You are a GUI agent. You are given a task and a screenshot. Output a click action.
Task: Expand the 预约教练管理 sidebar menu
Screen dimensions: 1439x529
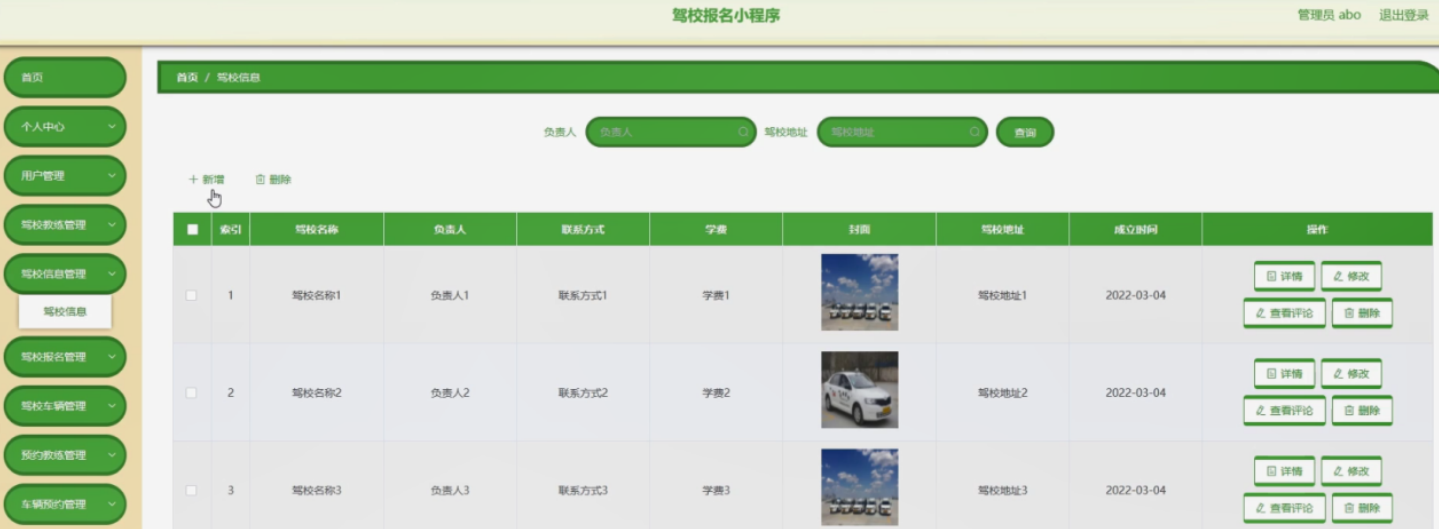tap(66, 455)
